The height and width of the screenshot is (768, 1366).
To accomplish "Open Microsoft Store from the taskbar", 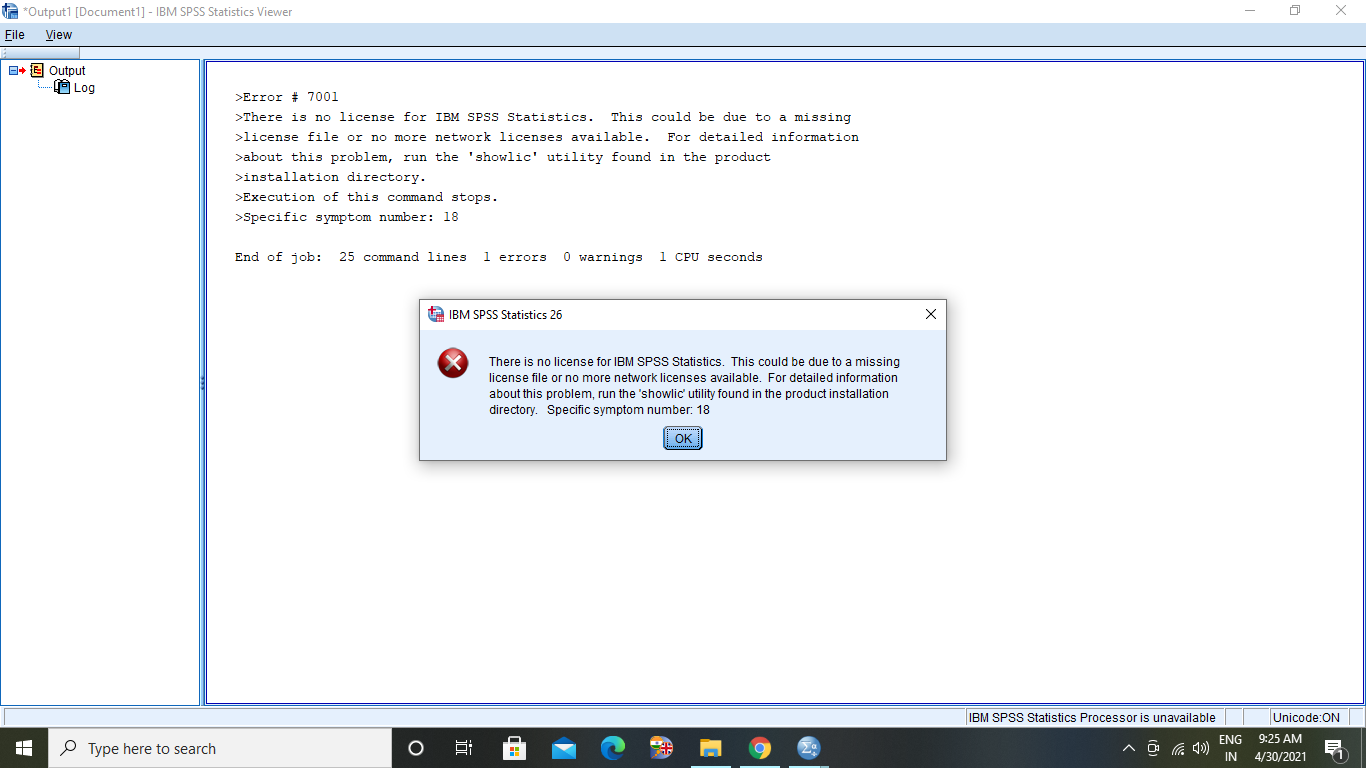I will tap(515, 748).
